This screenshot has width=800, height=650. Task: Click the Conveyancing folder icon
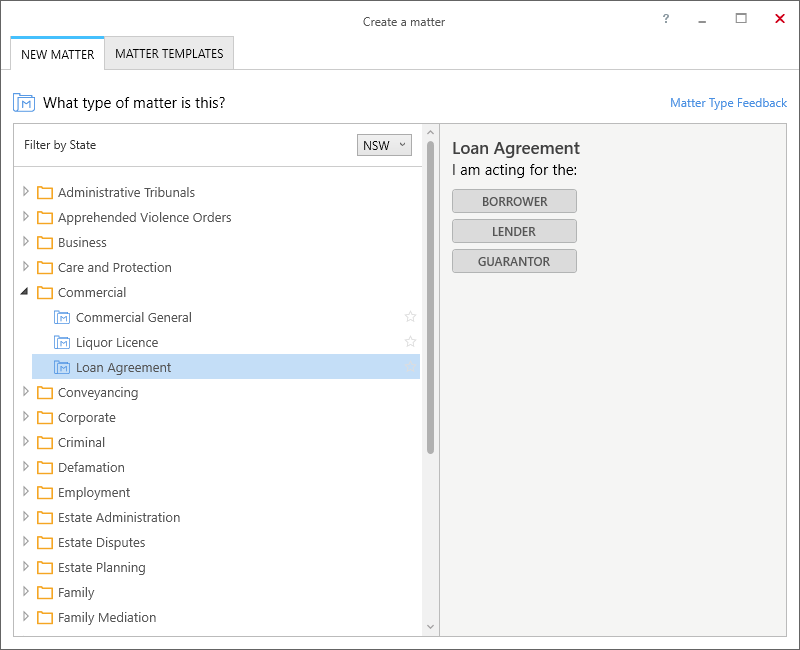click(45, 392)
